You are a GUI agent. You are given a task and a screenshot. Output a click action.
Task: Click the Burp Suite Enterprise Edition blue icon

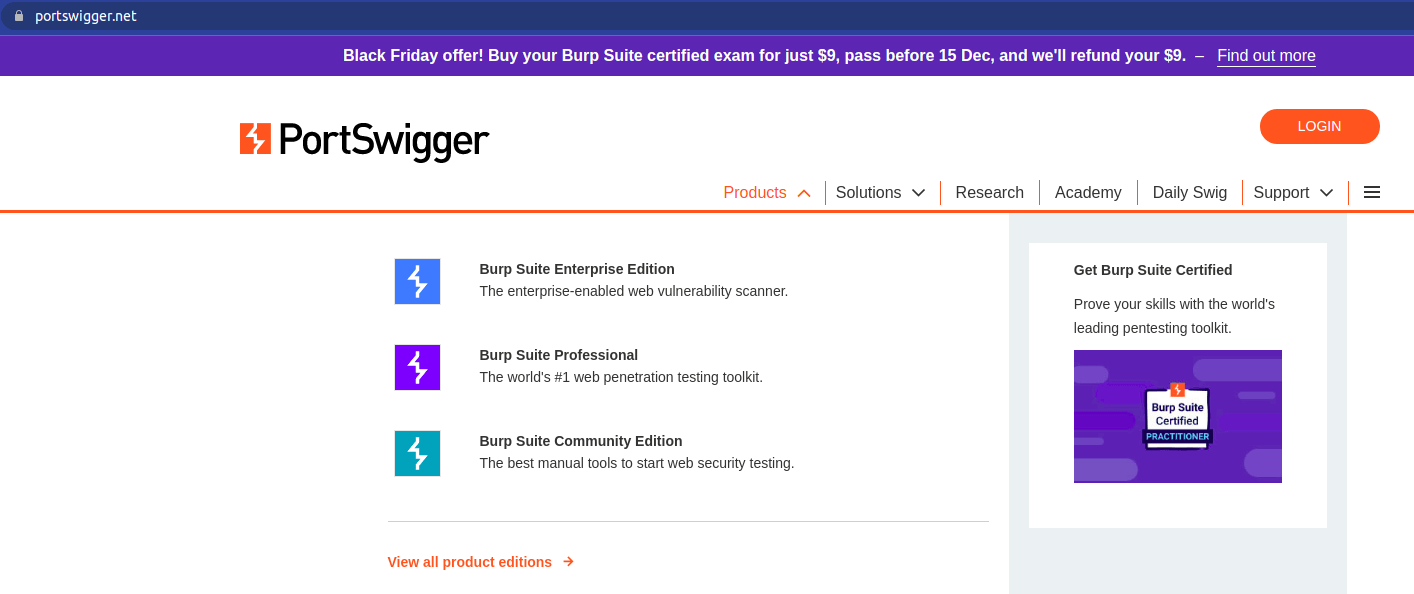[417, 281]
